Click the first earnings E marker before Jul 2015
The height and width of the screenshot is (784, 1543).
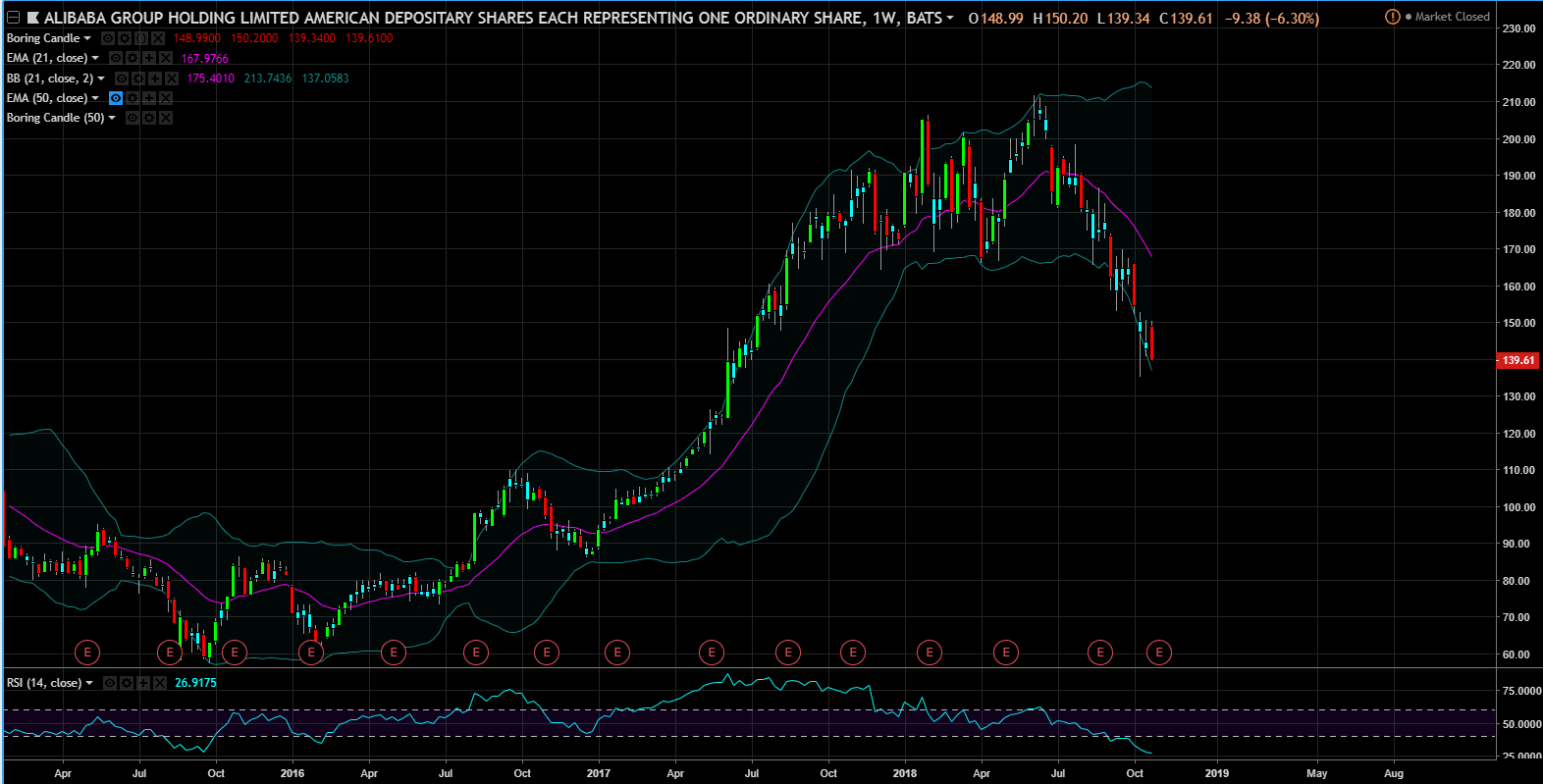pos(87,652)
